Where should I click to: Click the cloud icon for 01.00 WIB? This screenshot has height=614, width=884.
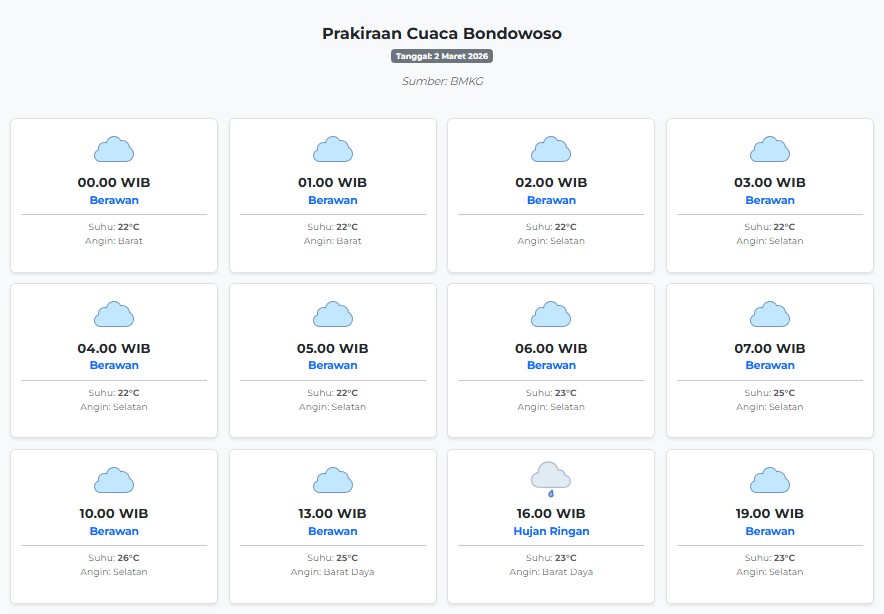(333, 149)
